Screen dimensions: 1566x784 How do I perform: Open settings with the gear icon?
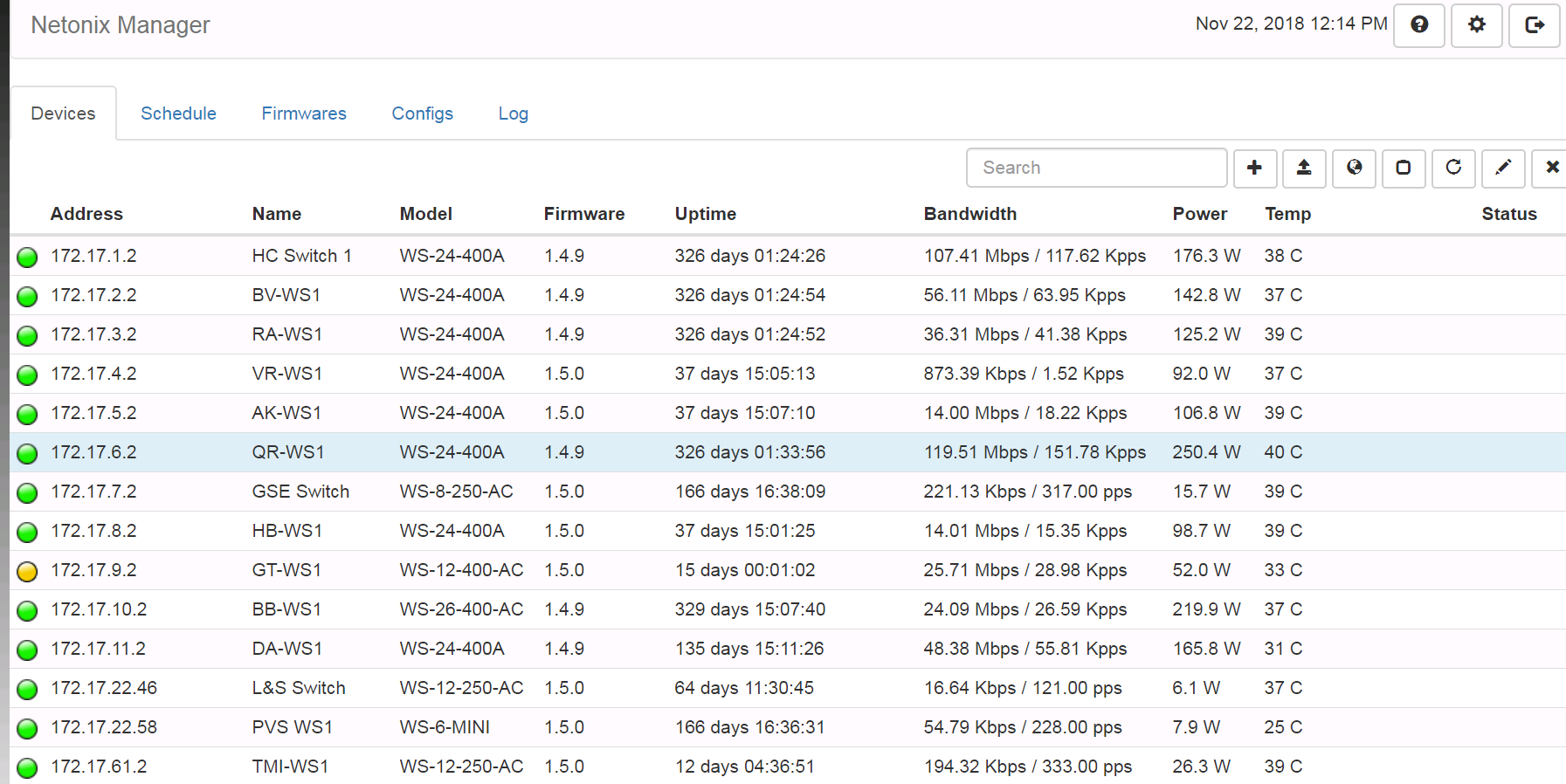[x=1477, y=24]
